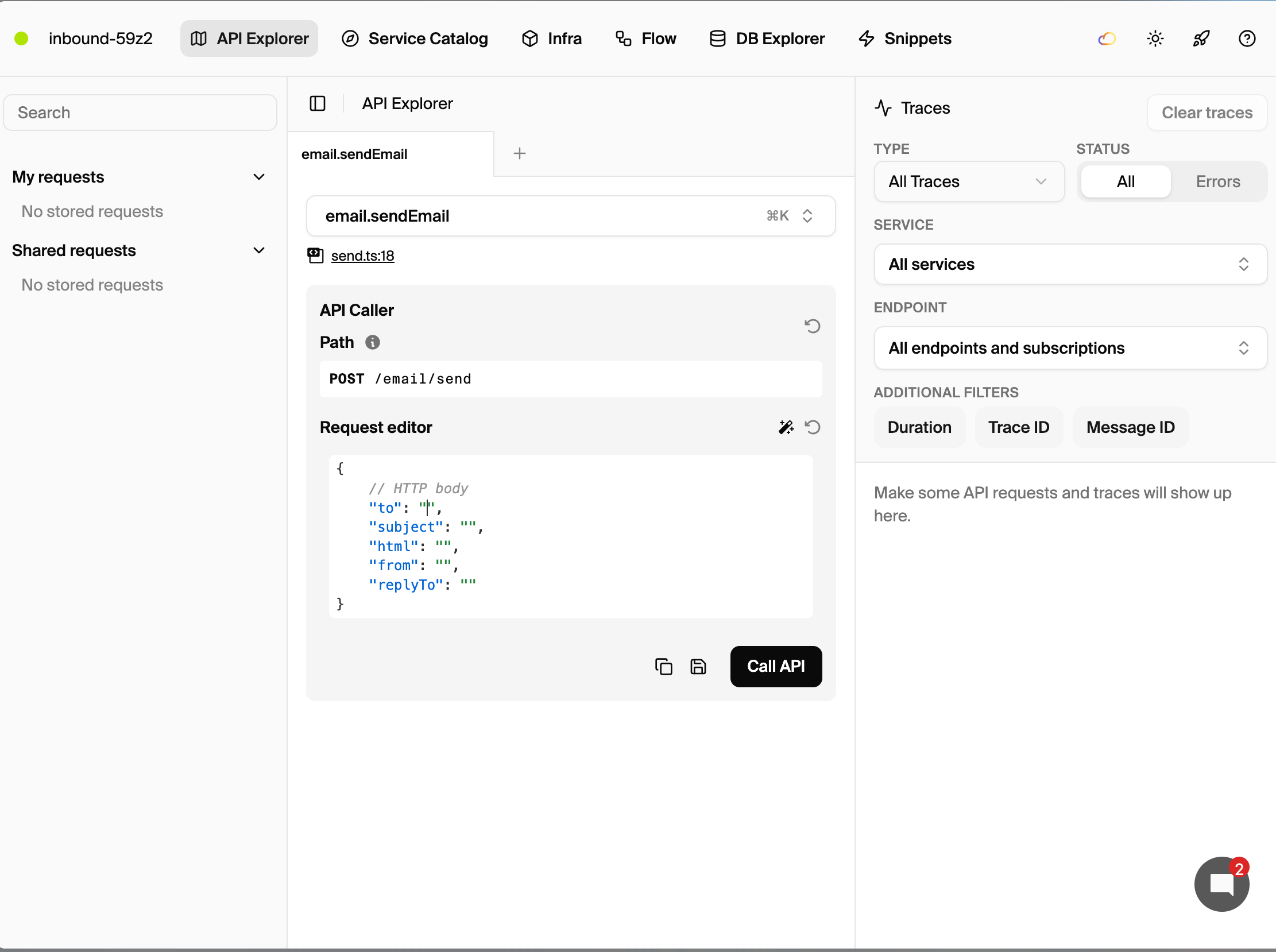Click the Search requests input field

click(140, 112)
